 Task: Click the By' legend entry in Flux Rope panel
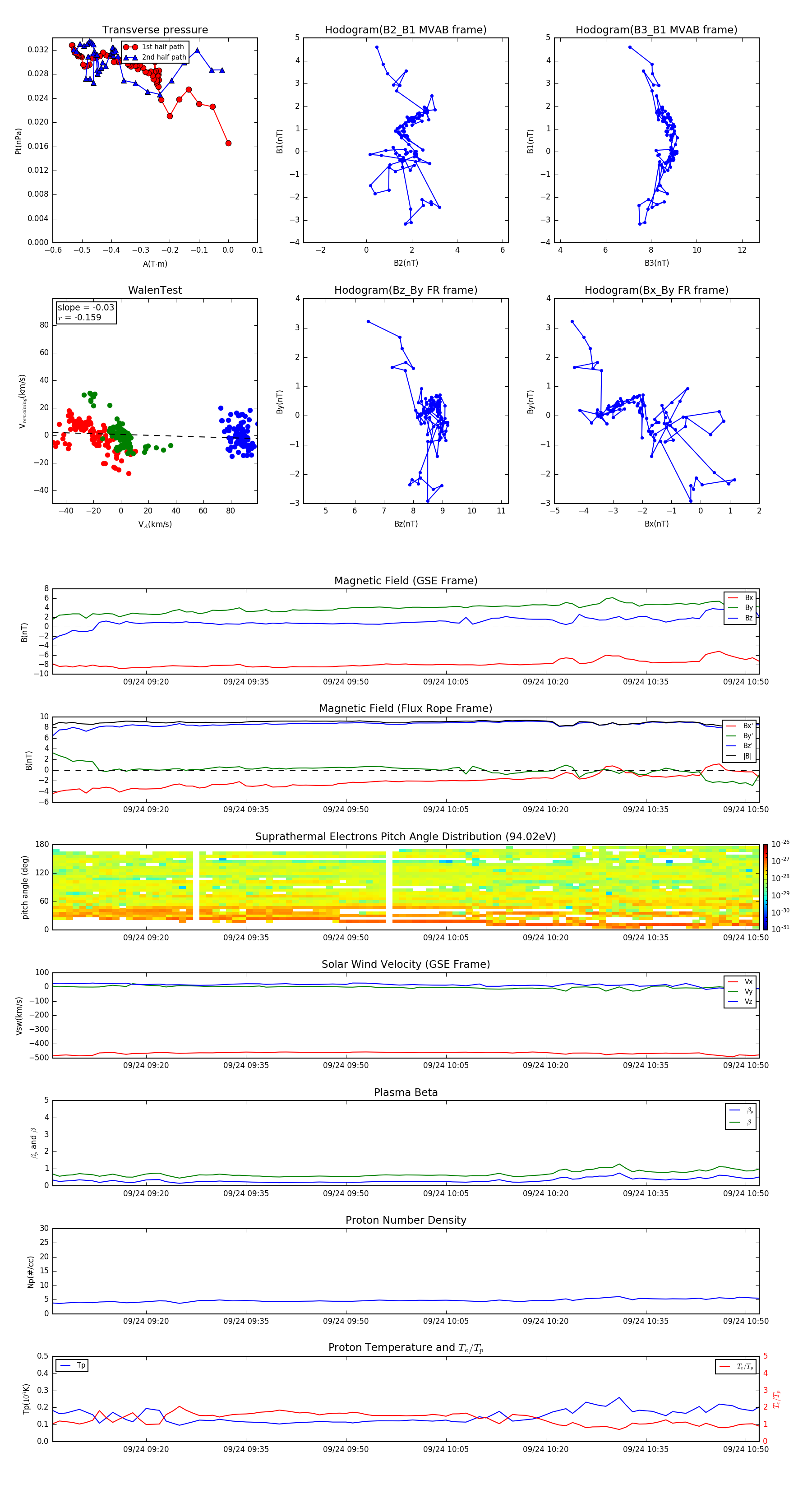coord(740,736)
